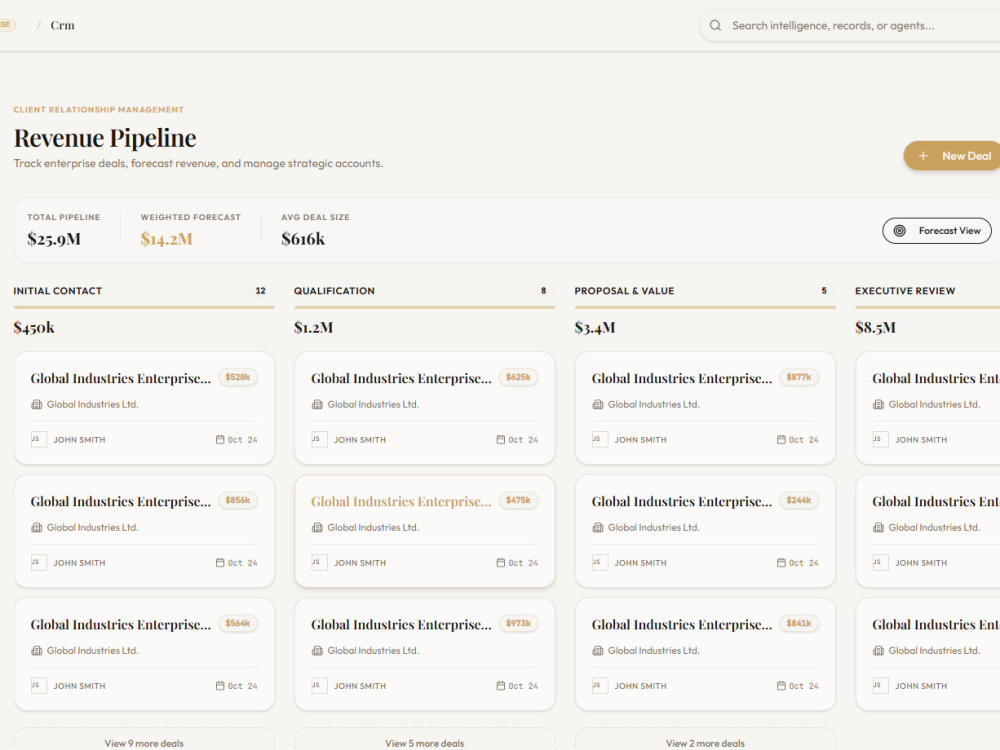Click the Initial Contact column header
The height and width of the screenshot is (750, 1000).
(57, 291)
